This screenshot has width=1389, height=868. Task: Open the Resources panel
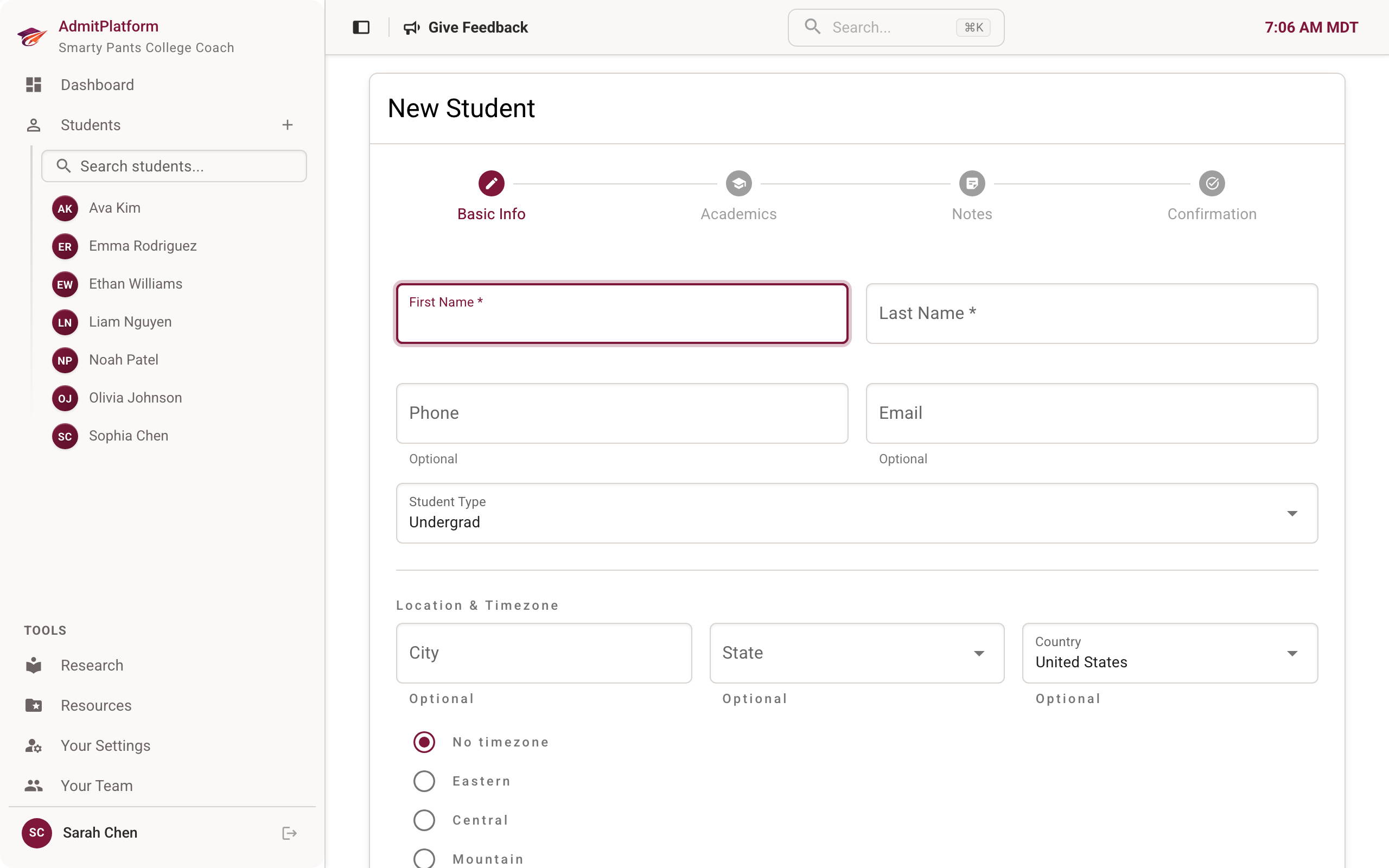95,705
